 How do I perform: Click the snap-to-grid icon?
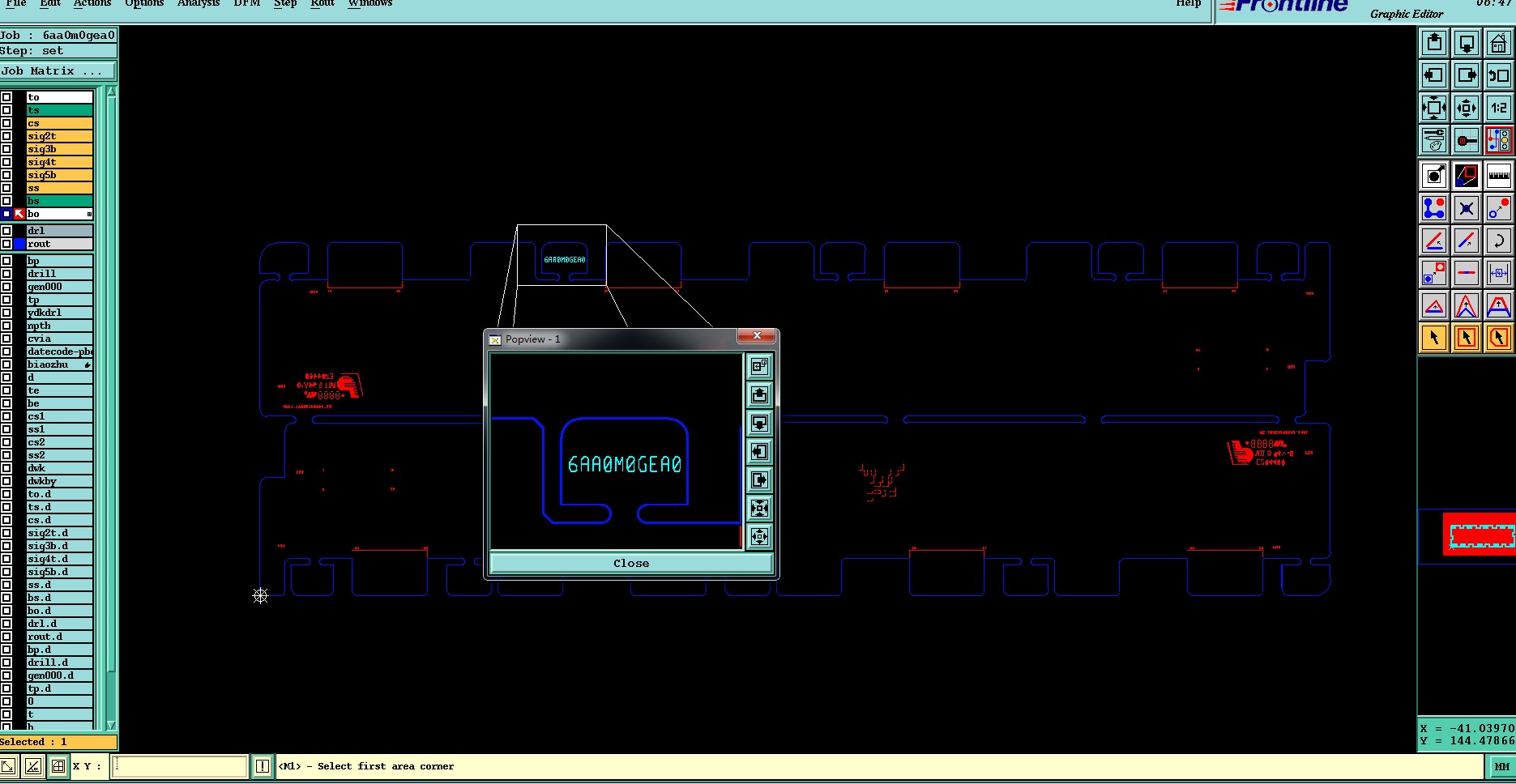pos(1467,140)
